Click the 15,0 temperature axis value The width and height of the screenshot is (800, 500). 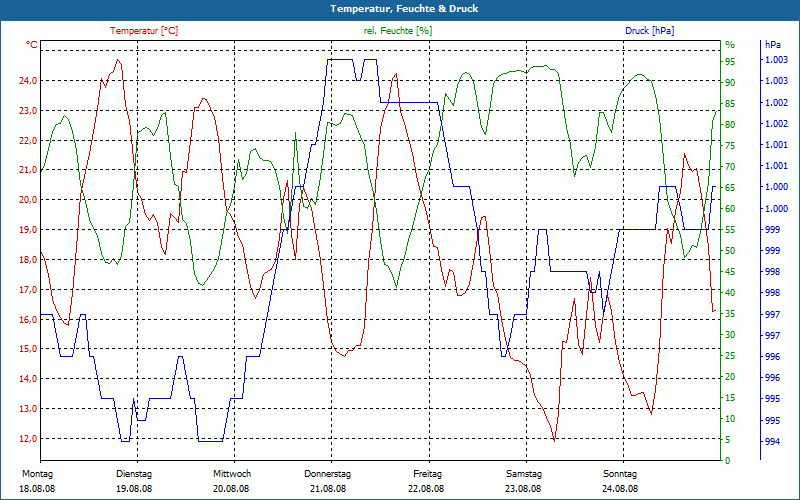pos(28,349)
